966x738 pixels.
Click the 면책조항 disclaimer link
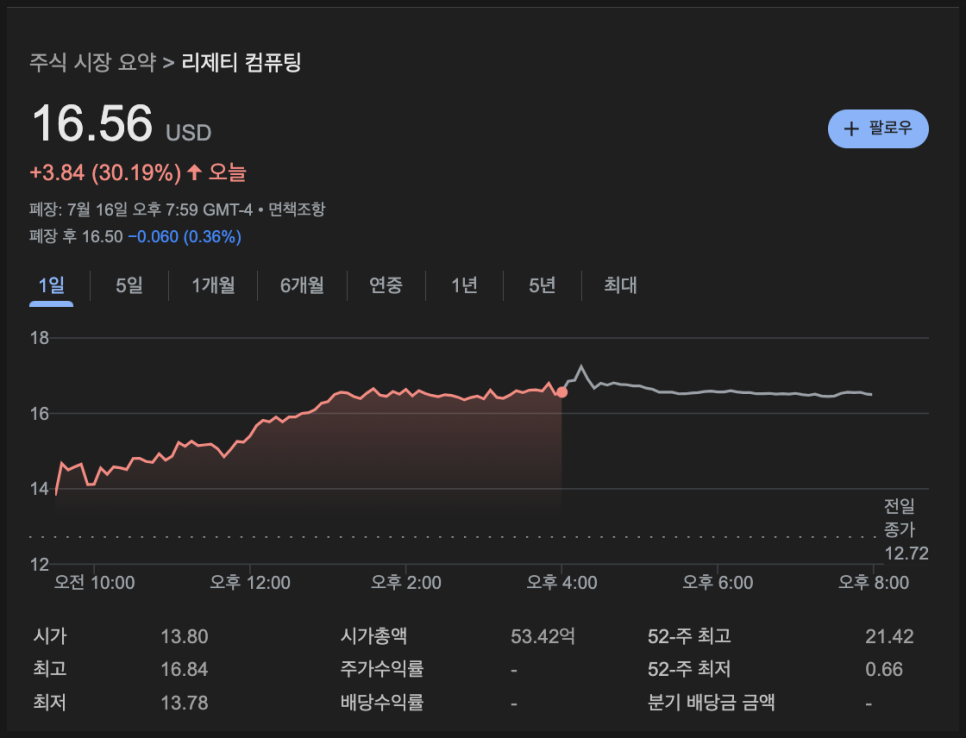(x=296, y=209)
